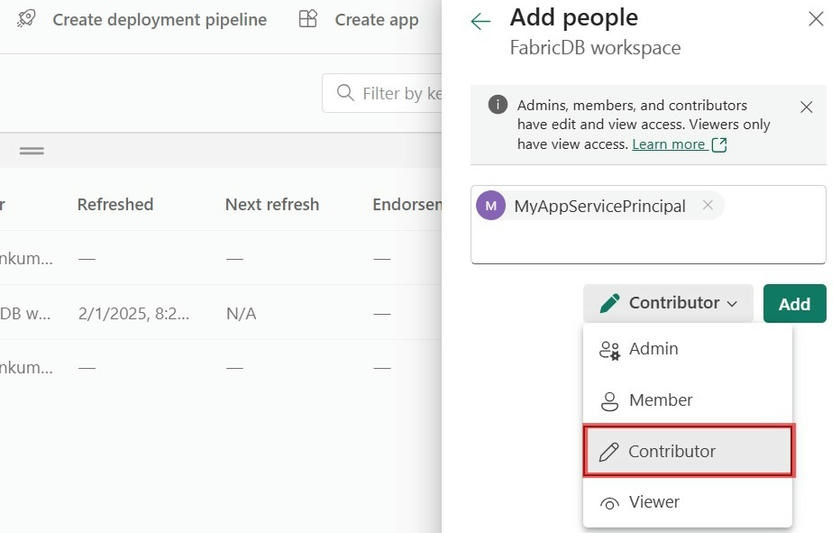Open the Learn more link
The height and width of the screenshot is (533, 833).
click(x=668, y=144)
